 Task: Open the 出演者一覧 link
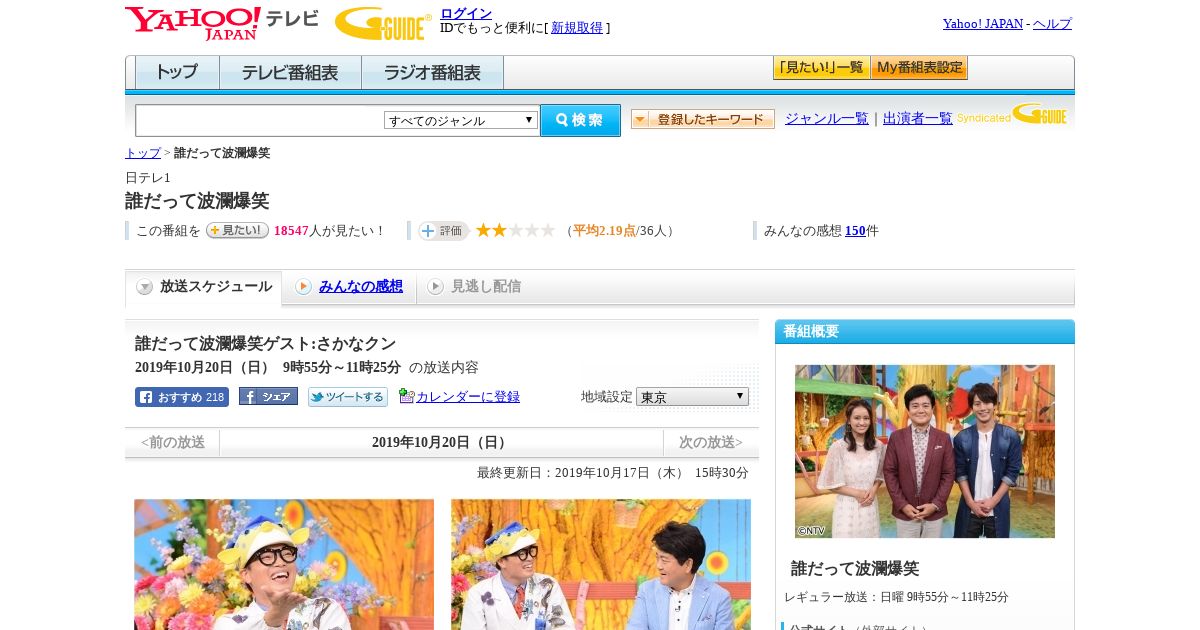(x=918, y=119)
